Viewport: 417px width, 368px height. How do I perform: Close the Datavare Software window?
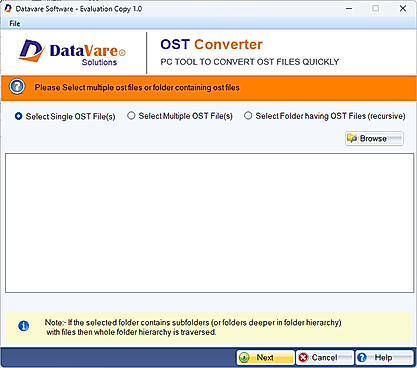point(403,9)
